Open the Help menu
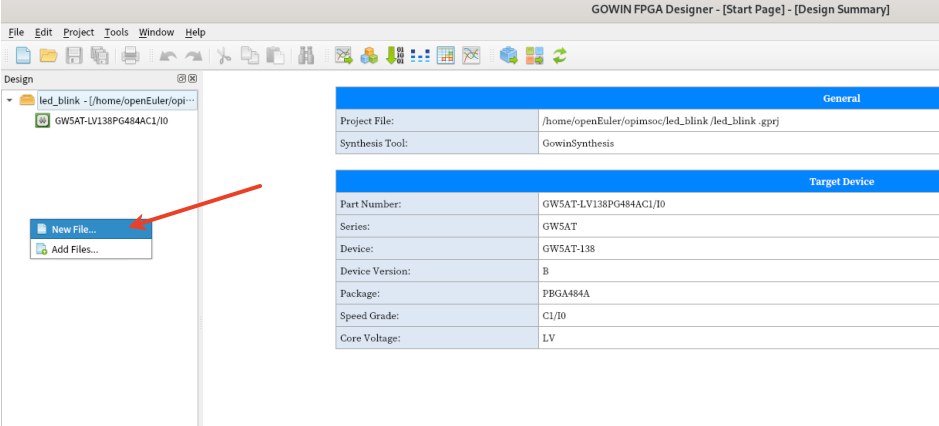 (x=195, y=32)
